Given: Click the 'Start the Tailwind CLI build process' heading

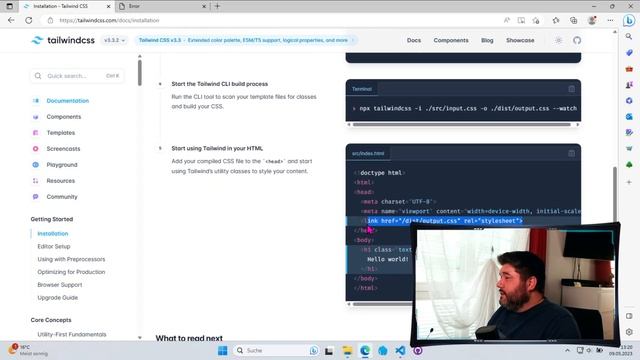Looking at the screenshot, I should click(220, 84).
